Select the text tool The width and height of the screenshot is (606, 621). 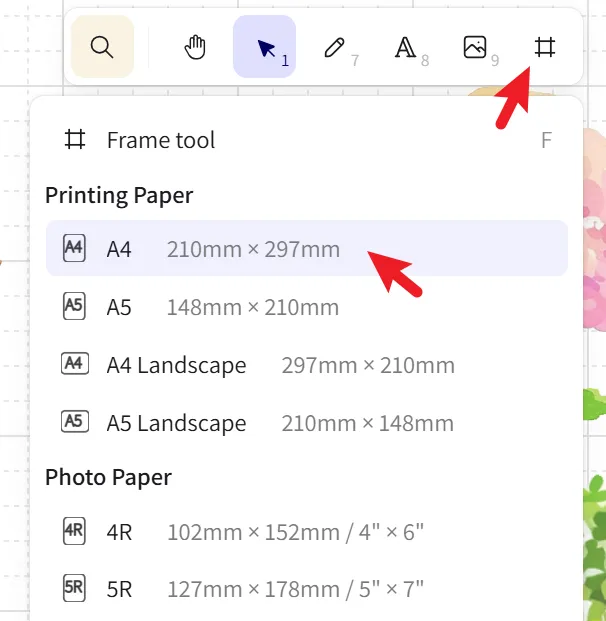coord(405,48)
